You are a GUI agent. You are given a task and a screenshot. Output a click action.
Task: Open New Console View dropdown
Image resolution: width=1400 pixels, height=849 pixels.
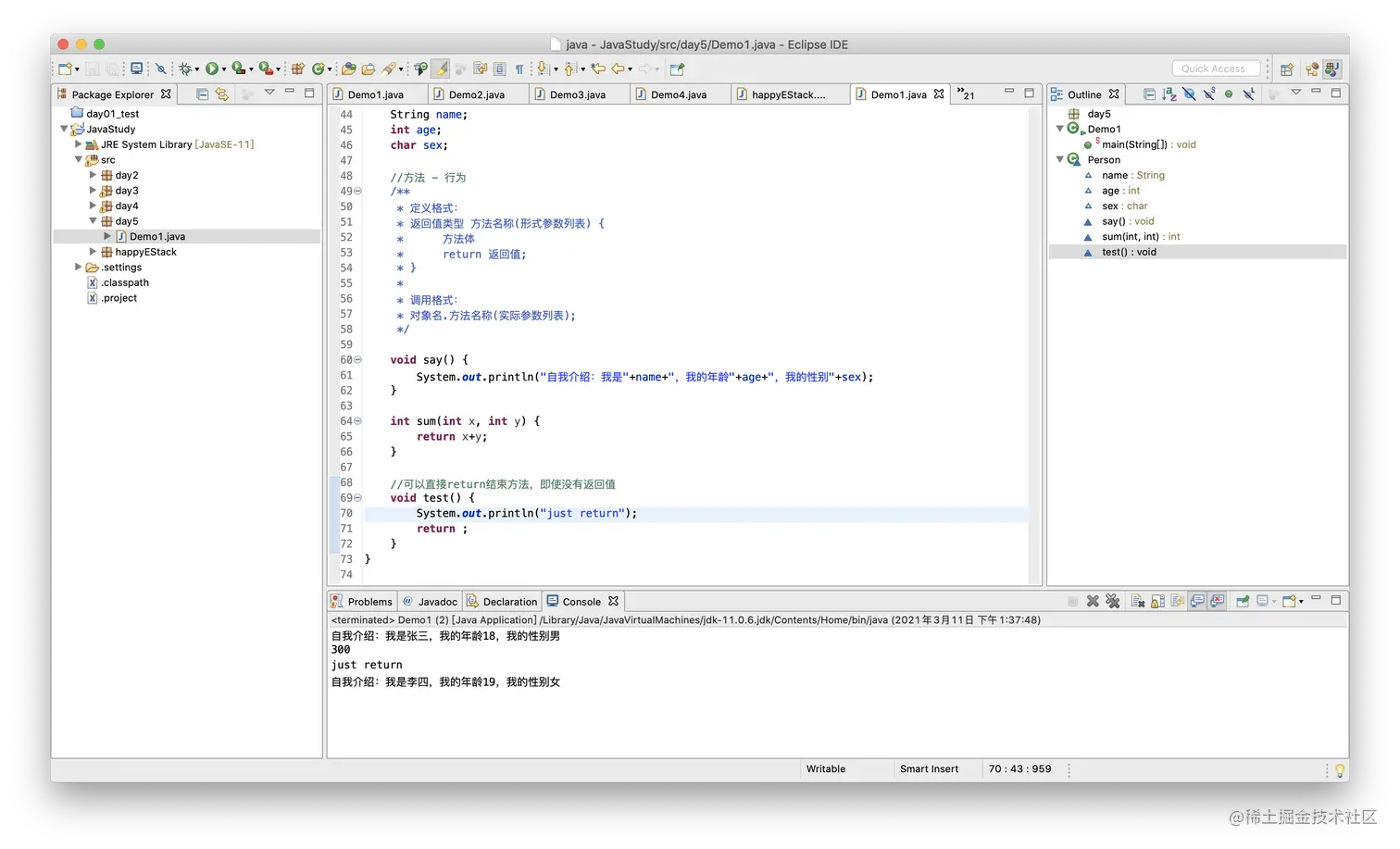tap(1301, 602)
